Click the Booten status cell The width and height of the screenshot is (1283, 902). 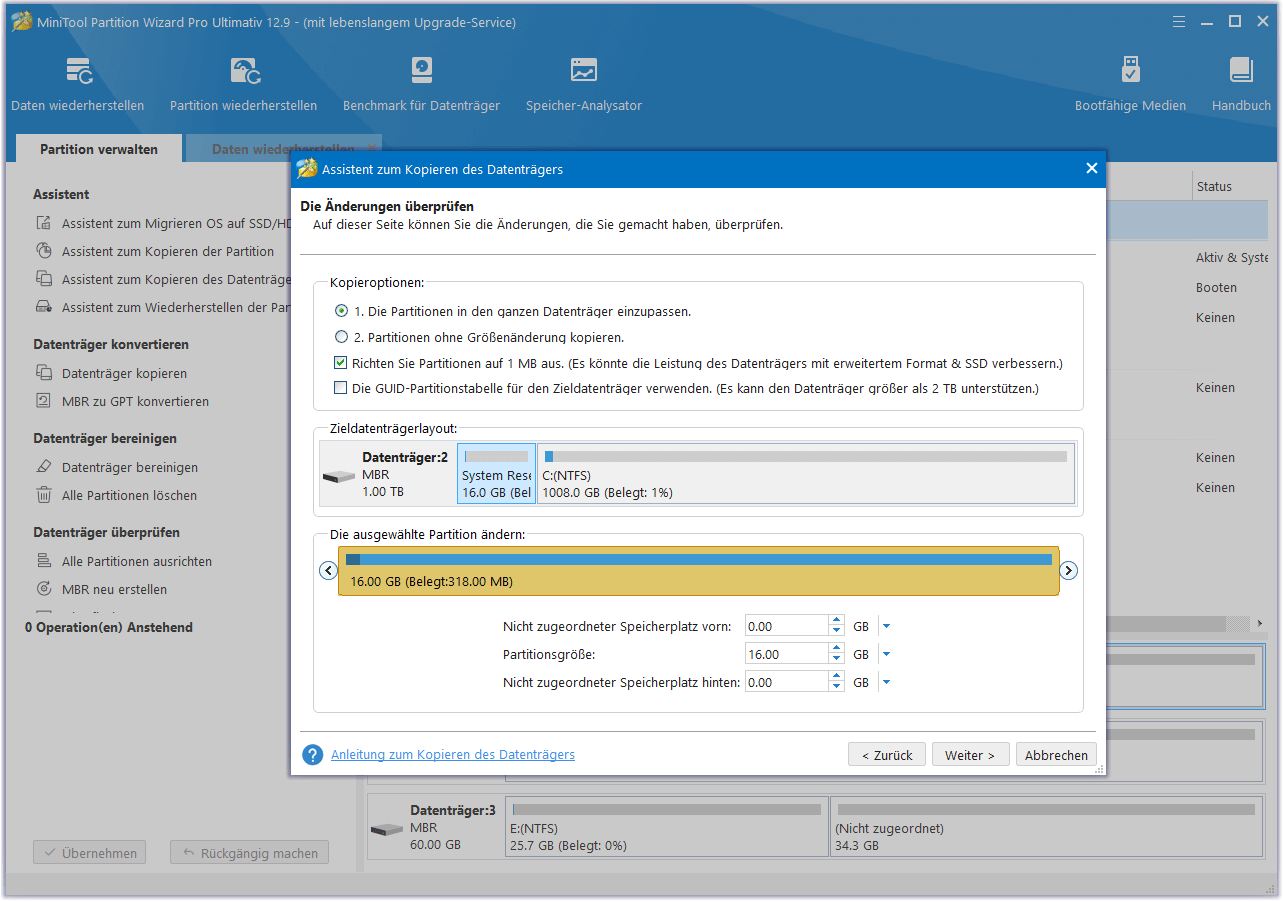coord(1216,288)
